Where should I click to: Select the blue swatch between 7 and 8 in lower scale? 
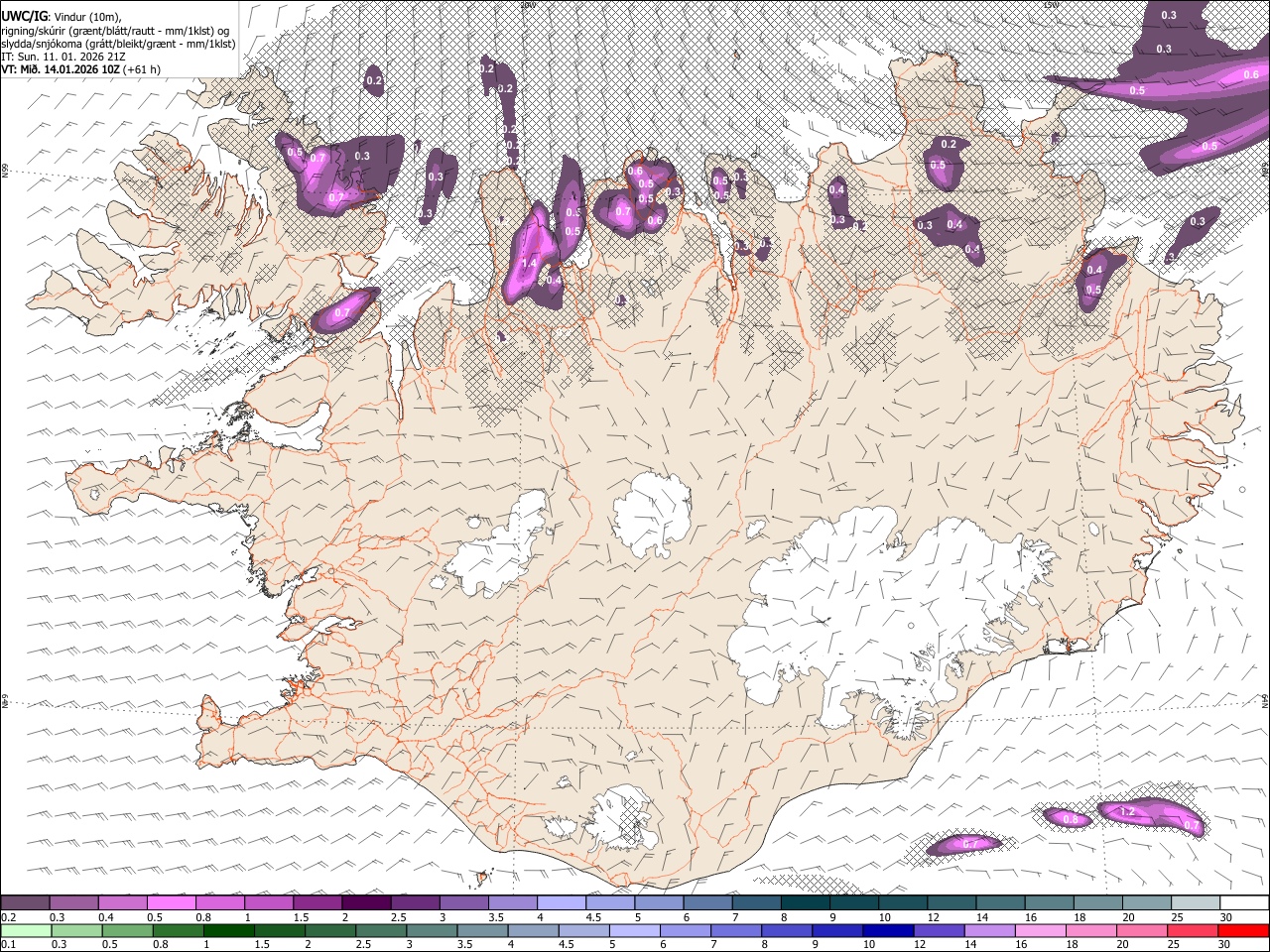click(x=735, y=931)
